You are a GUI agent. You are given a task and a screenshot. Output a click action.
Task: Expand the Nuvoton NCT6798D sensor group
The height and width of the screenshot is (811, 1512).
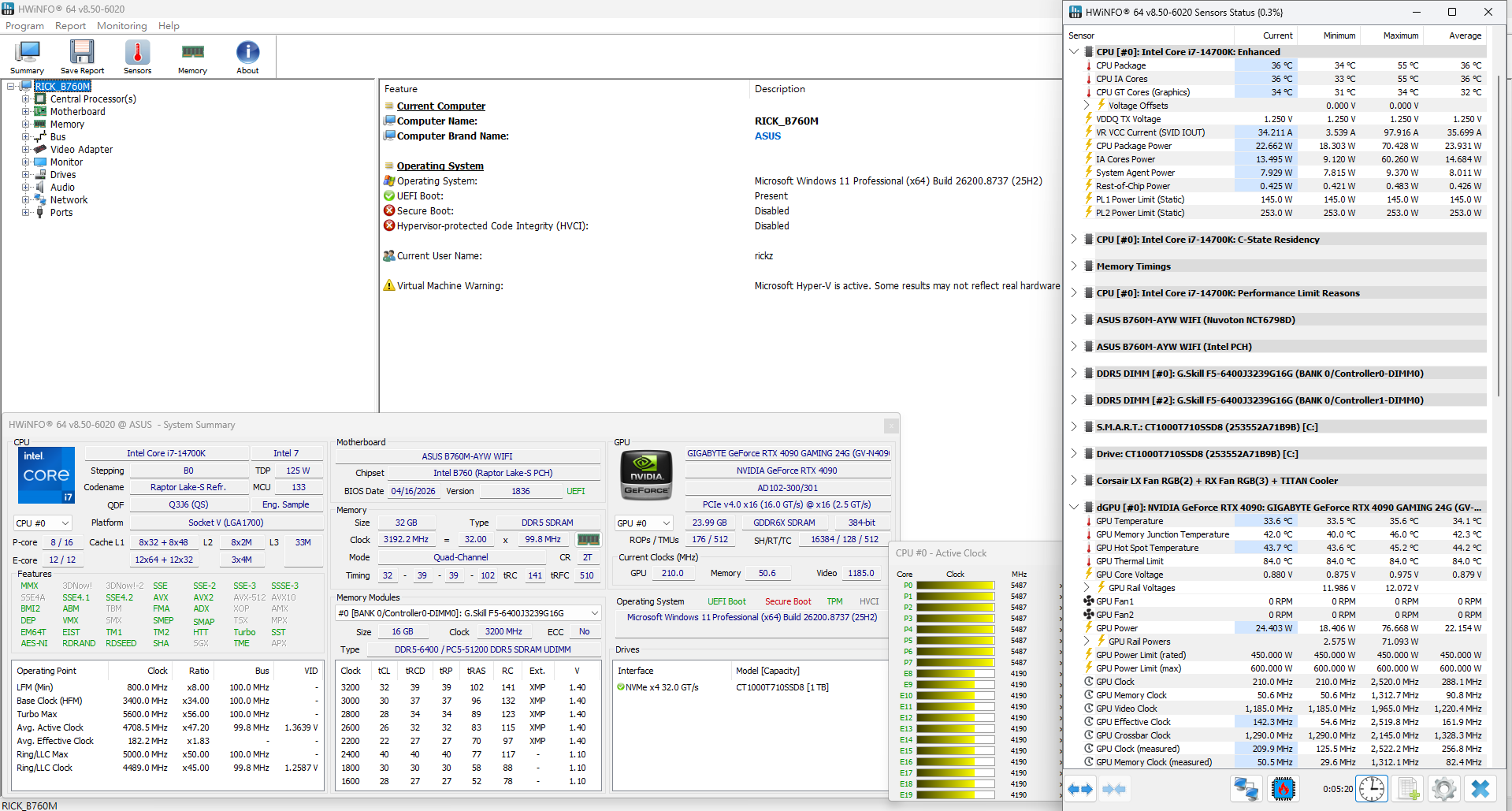click(1074, 320)
